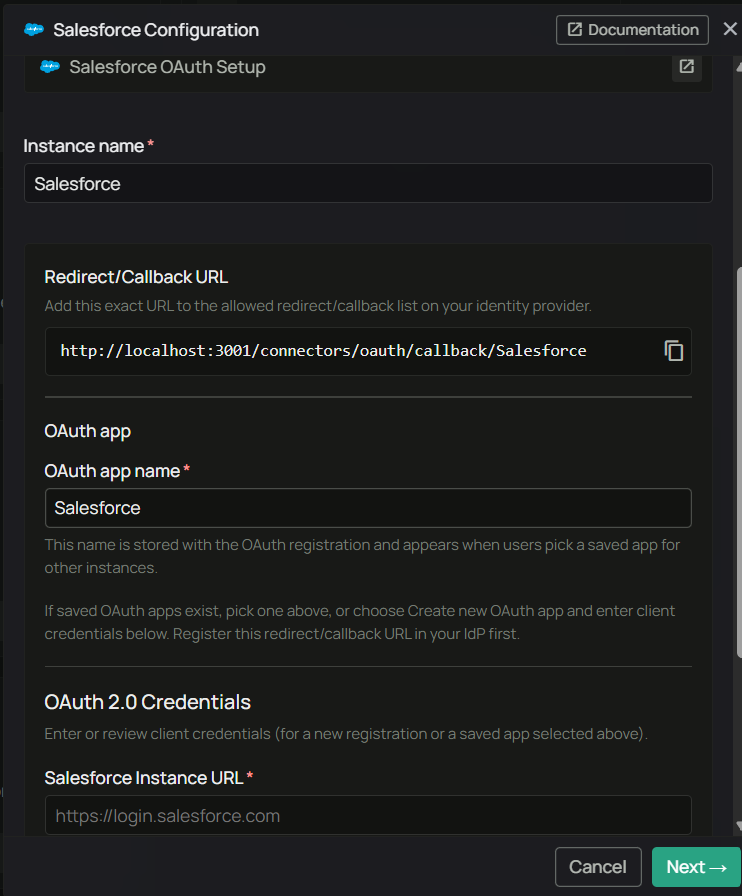This screenshot has width=742, height=896.
Task: Click the Salesforce cloud logo in header
Action: pos(34,30)
